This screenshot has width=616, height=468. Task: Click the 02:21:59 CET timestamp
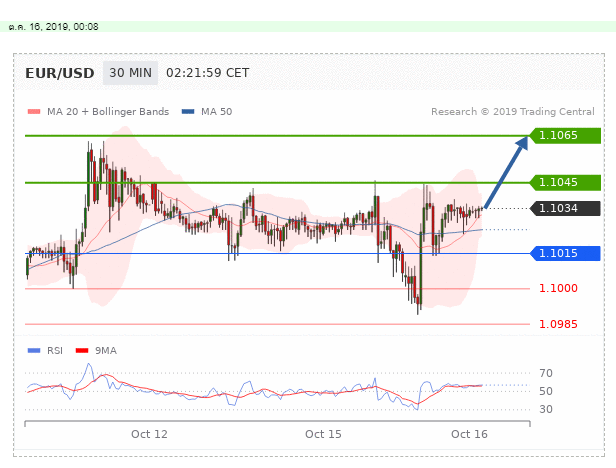point(207,73)
